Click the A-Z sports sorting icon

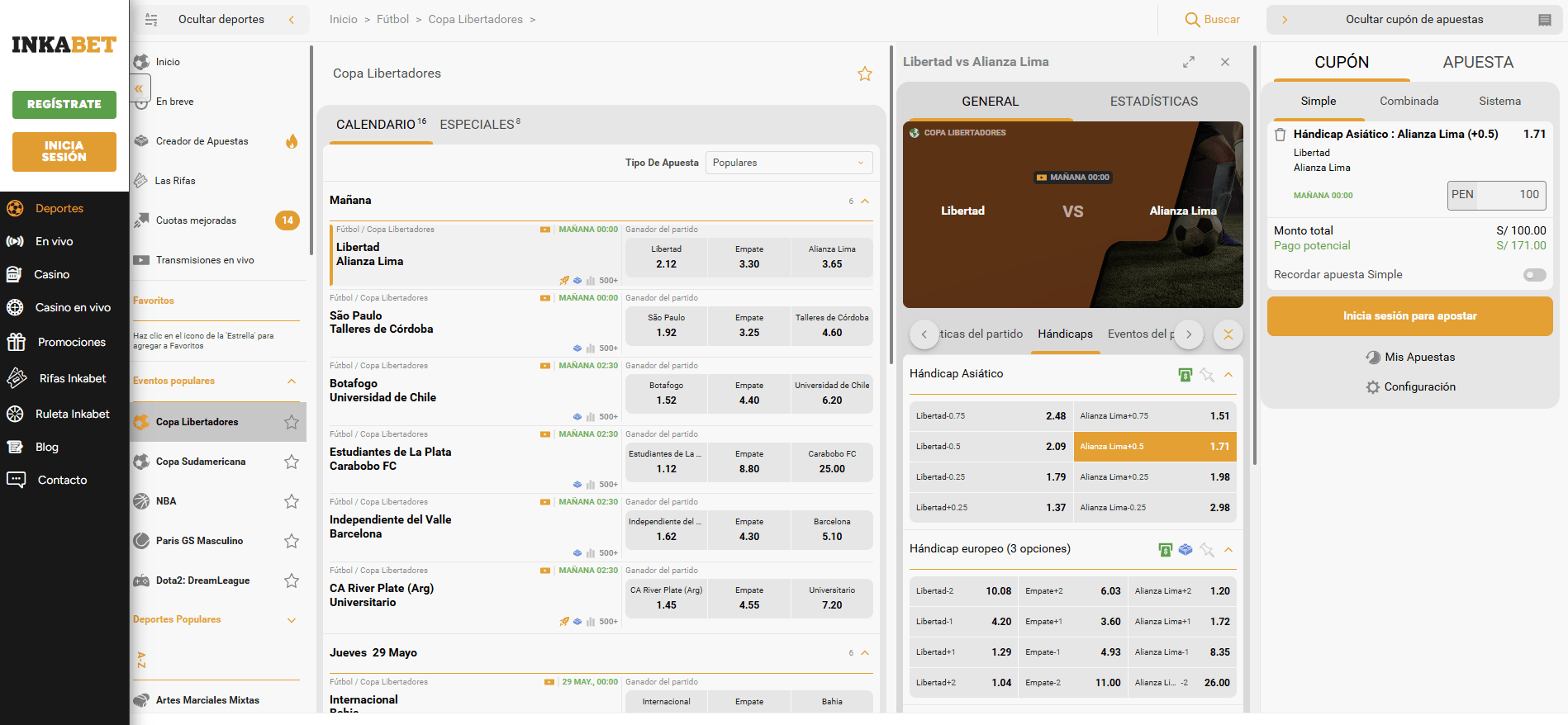(141, 660)
